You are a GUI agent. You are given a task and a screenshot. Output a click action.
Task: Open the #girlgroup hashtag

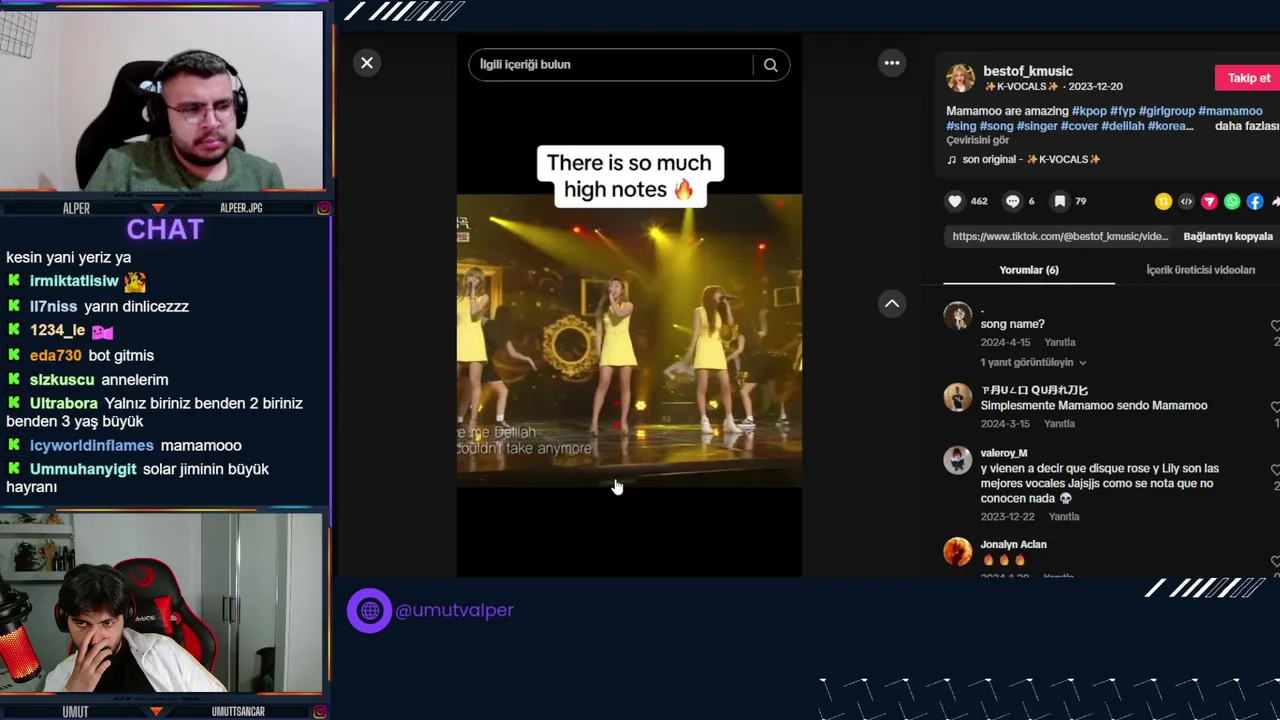pos(1167,111)
